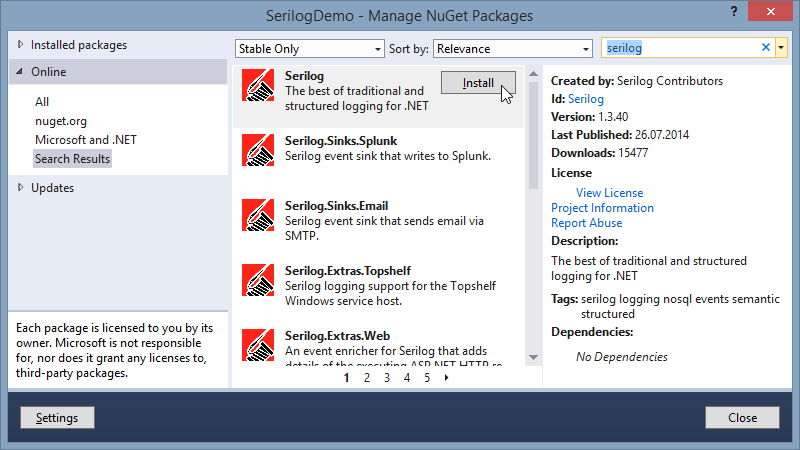The image size is (800, 450).
Task: Click the Last Published 26.07.2014 text
Action: click(x=620, y=135)
